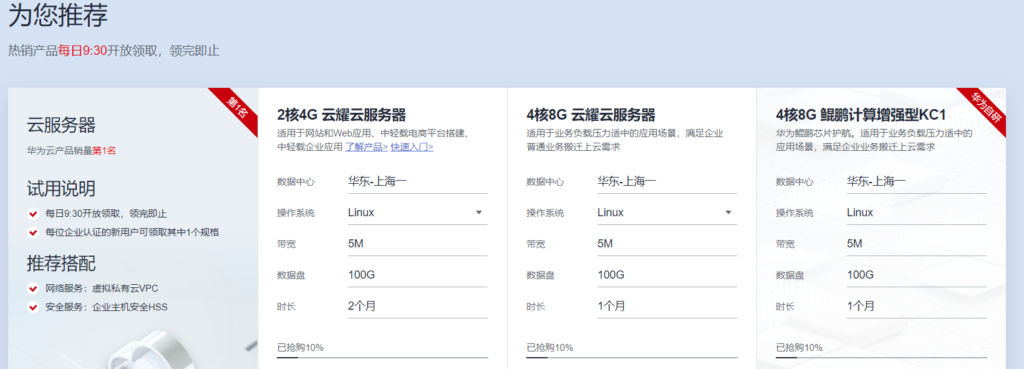Click 数据中心 field in 4核8G 云耀云服务器 card

click(x=667, y=182)
